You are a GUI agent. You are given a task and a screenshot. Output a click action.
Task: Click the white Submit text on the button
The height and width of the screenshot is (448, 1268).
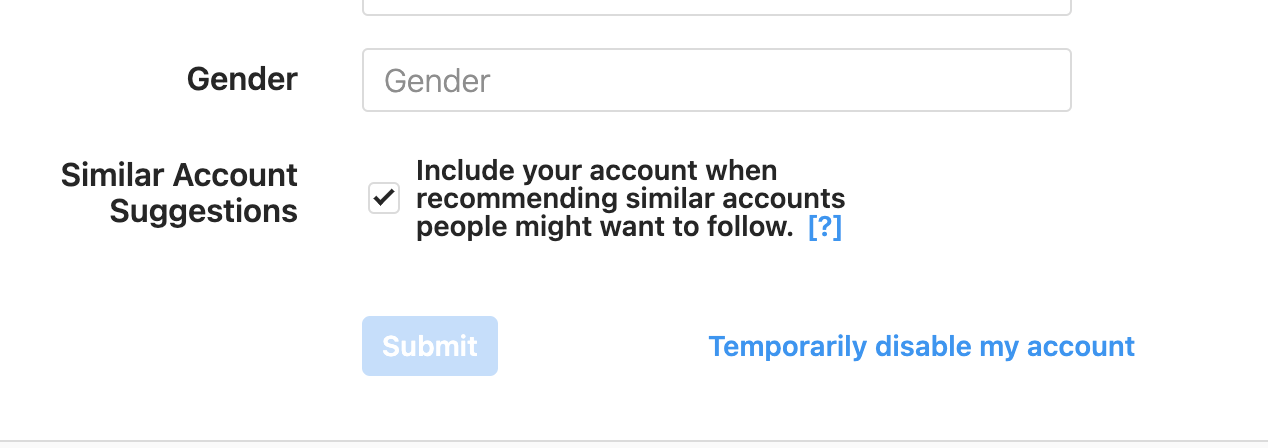point(430,346)
